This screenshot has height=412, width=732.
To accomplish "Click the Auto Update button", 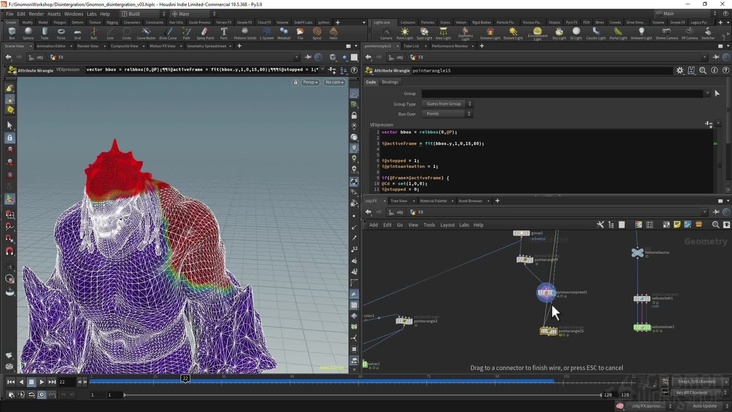I will (x=703, y=406).
